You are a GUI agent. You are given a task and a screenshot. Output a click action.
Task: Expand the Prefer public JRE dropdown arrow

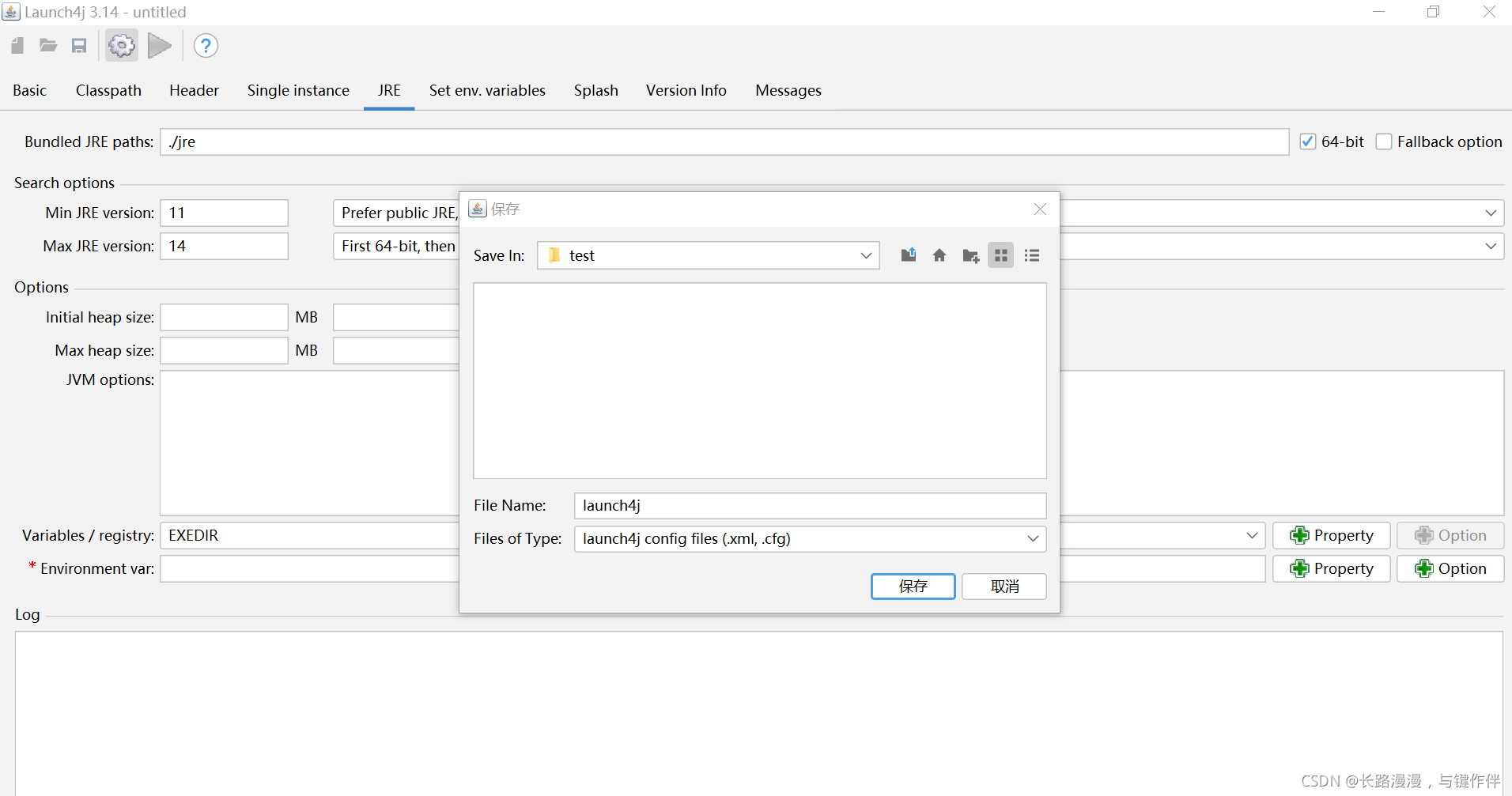coord(1491,213)
